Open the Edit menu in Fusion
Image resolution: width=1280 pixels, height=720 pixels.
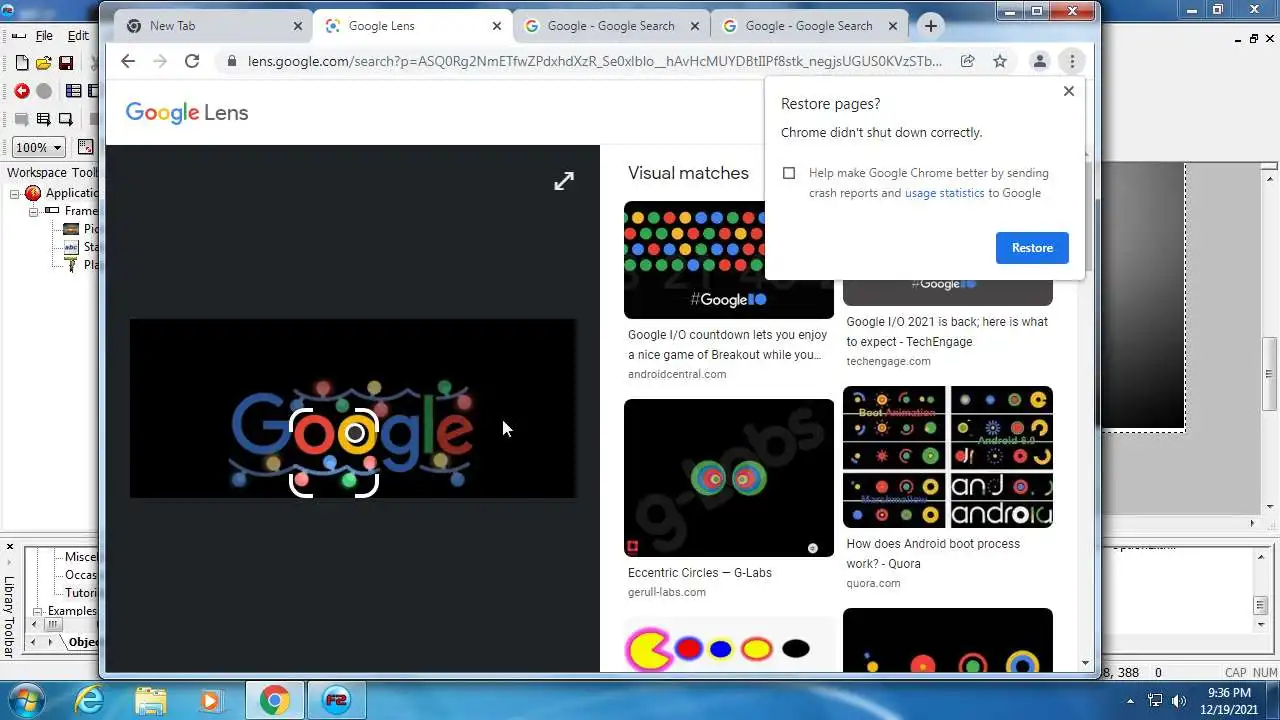pos(78,35)
